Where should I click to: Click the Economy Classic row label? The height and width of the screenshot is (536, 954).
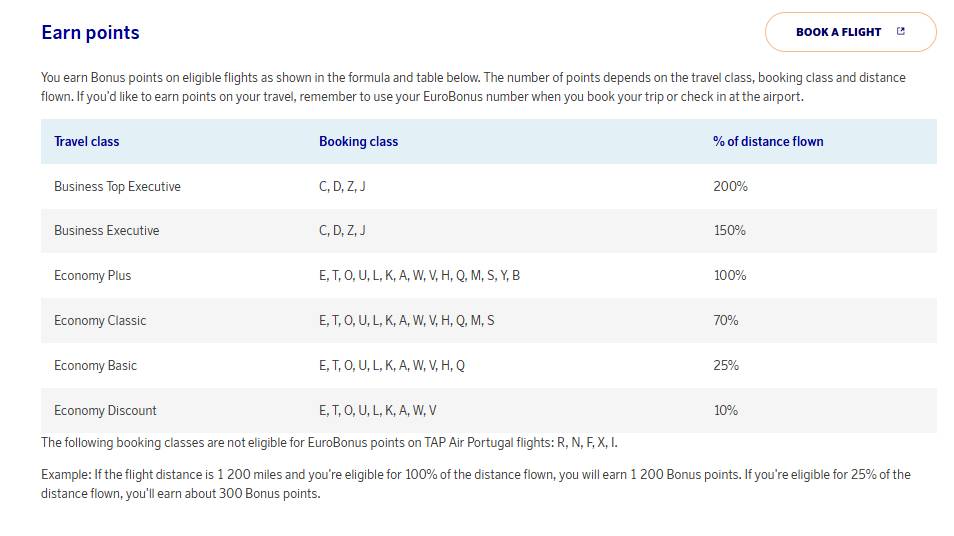click(100, 321)
